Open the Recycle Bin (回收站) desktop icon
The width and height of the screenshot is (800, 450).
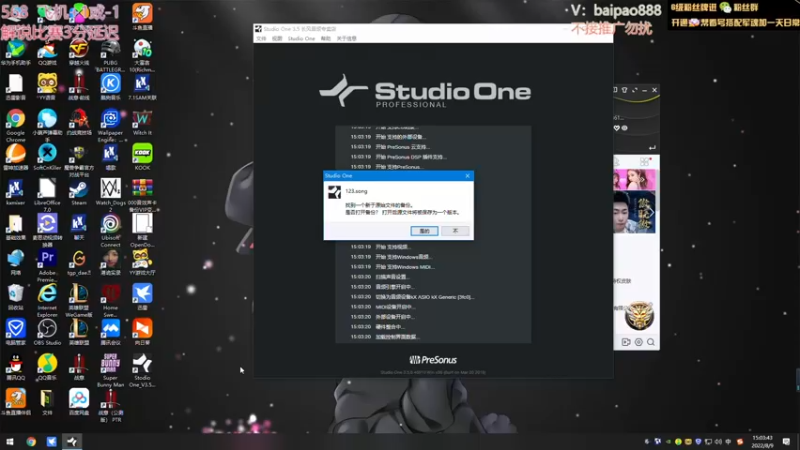15,297
